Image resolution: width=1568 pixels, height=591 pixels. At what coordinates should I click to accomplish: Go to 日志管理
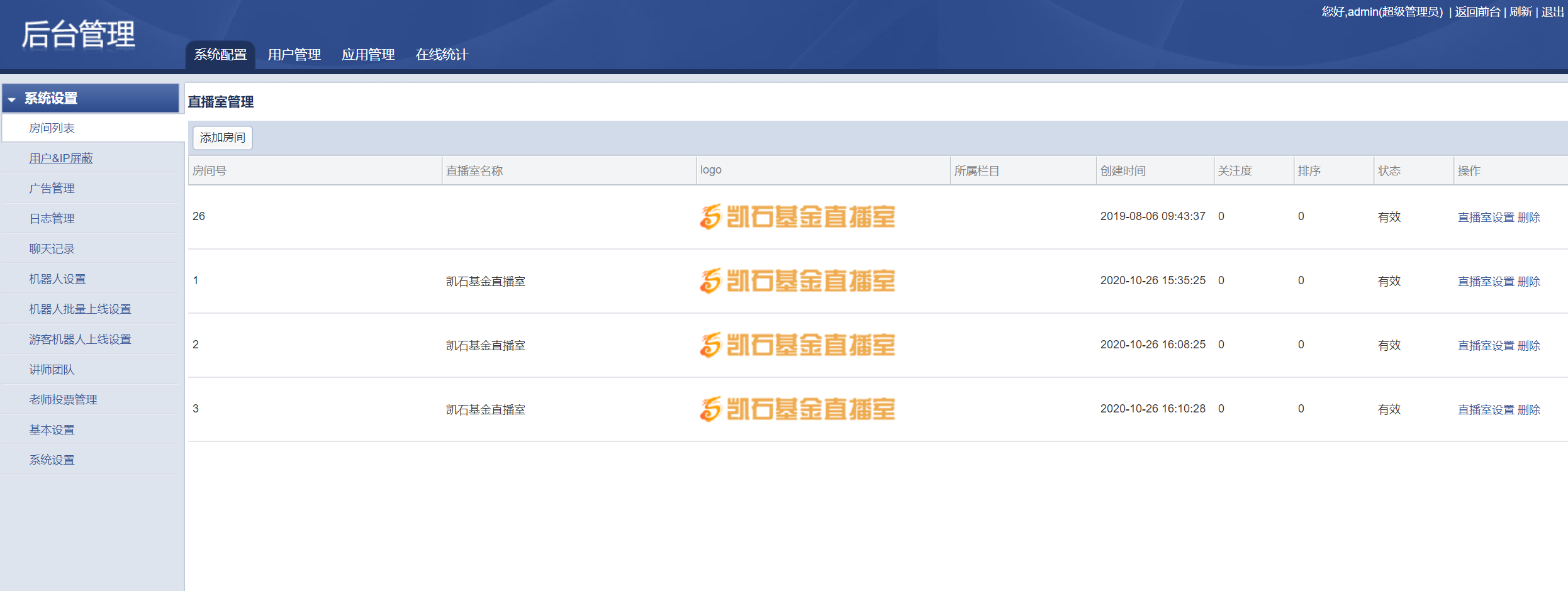[52, 218]
